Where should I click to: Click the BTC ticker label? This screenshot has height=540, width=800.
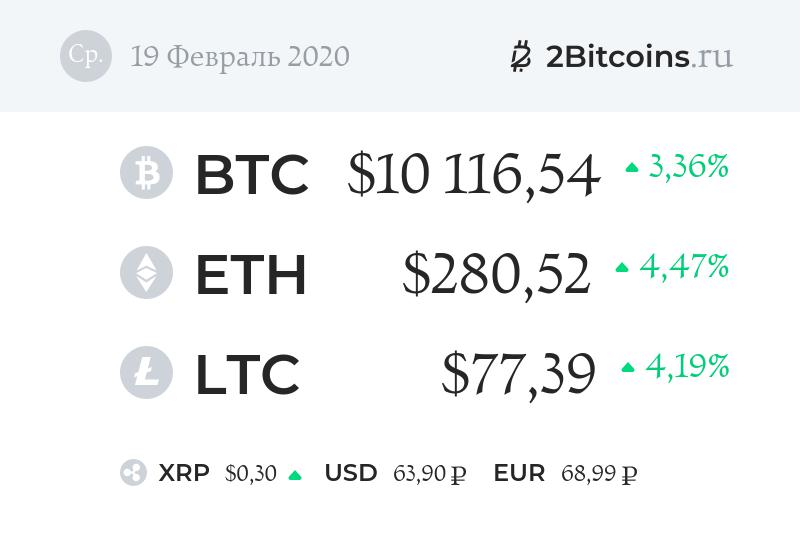click(251, 174)
